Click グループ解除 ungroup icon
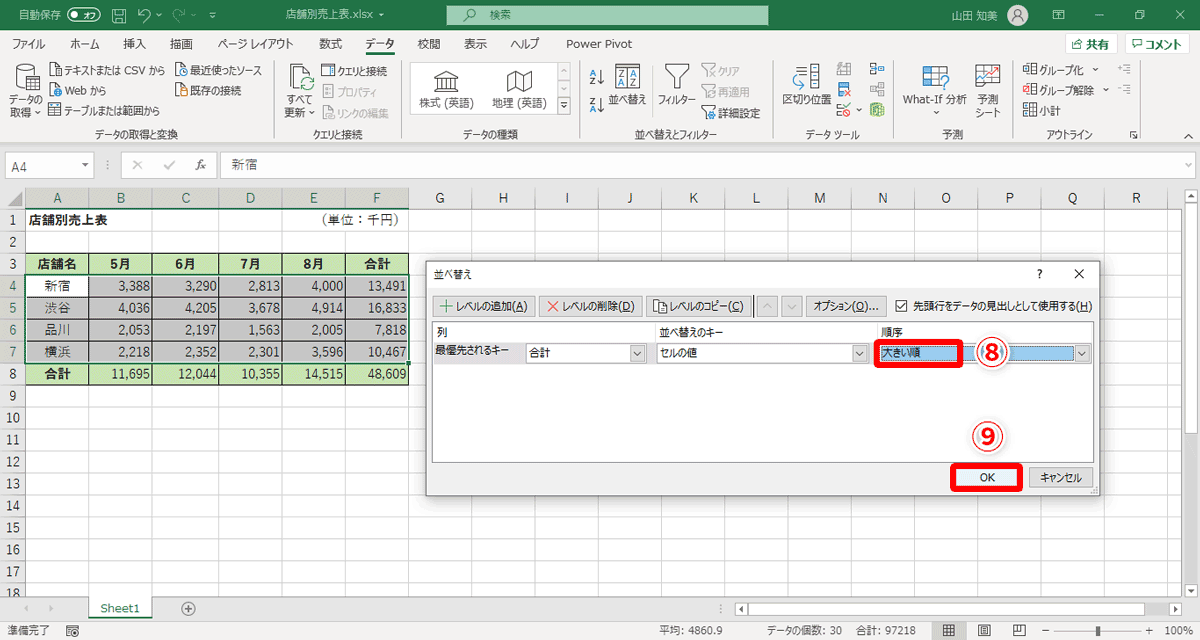 (x=1030, y=90)
